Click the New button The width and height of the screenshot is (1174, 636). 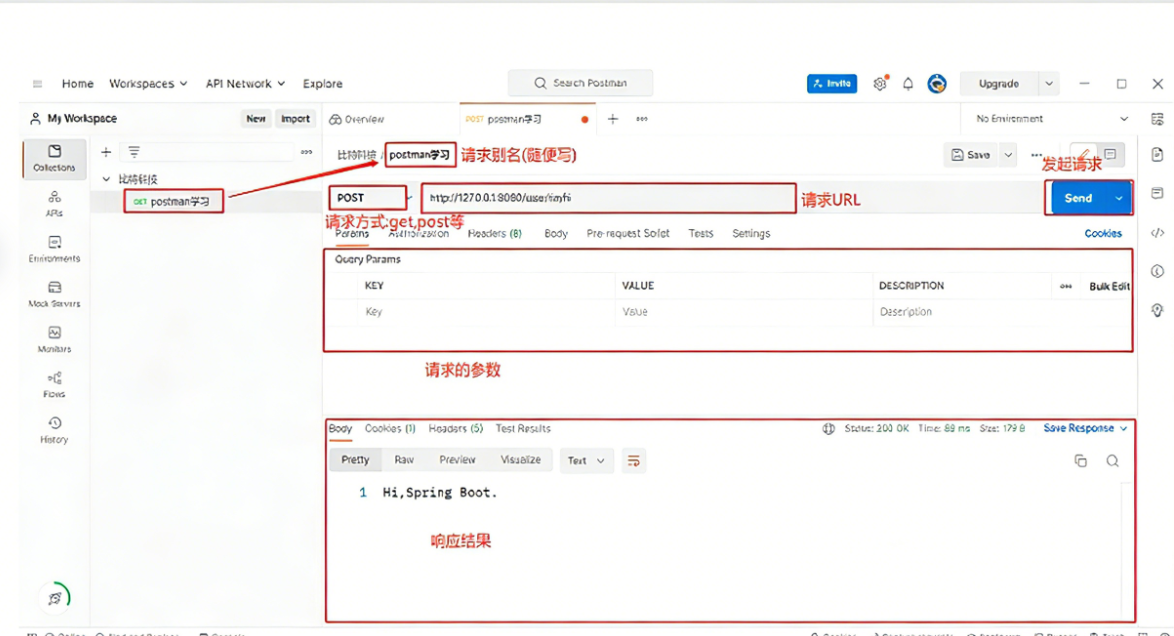[256, 119]
